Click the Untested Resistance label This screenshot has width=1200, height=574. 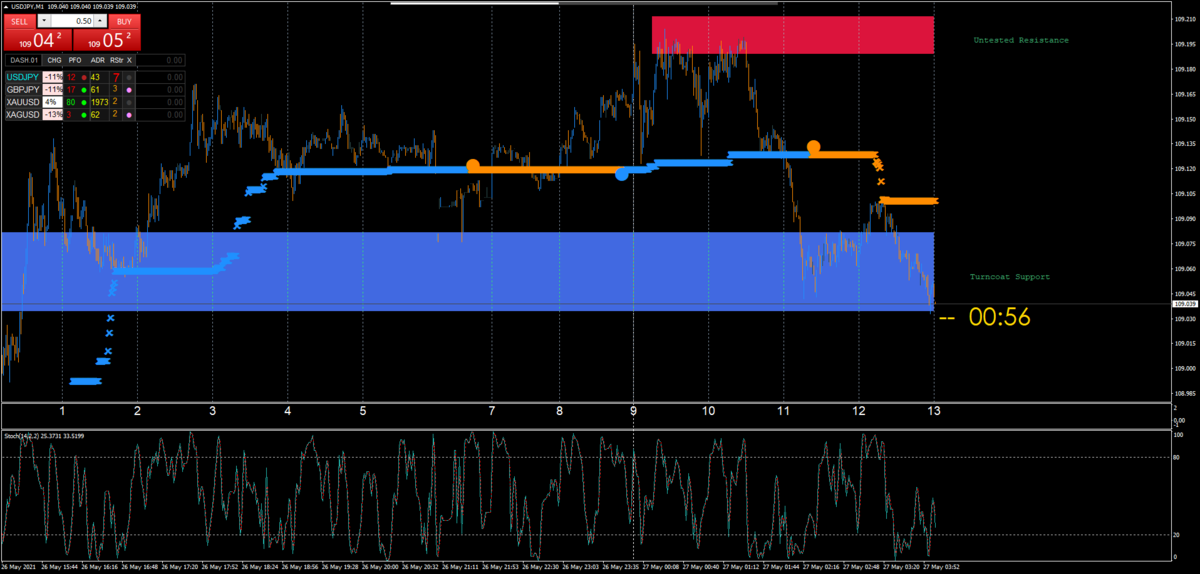[x=1021, y=40]
